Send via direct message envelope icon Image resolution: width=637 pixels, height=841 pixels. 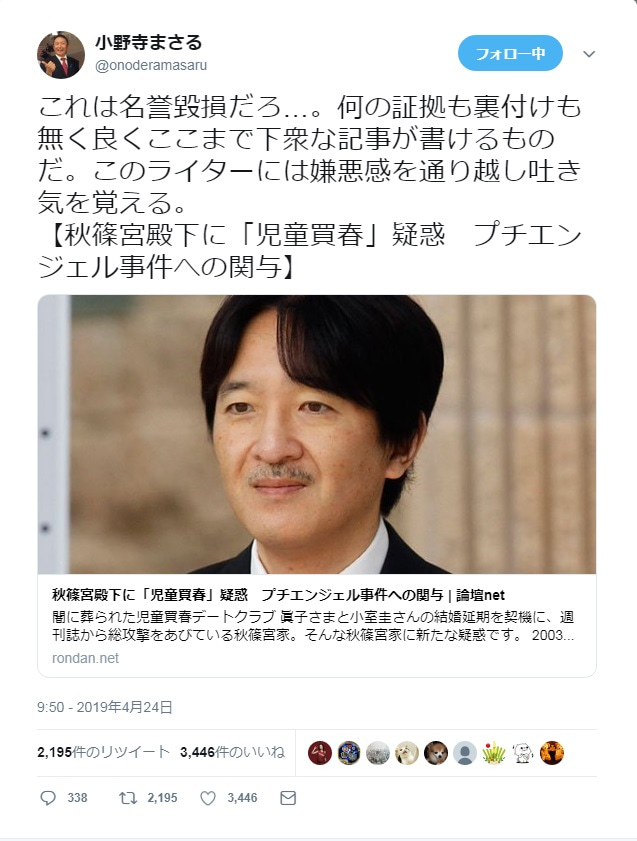(288, 798)
